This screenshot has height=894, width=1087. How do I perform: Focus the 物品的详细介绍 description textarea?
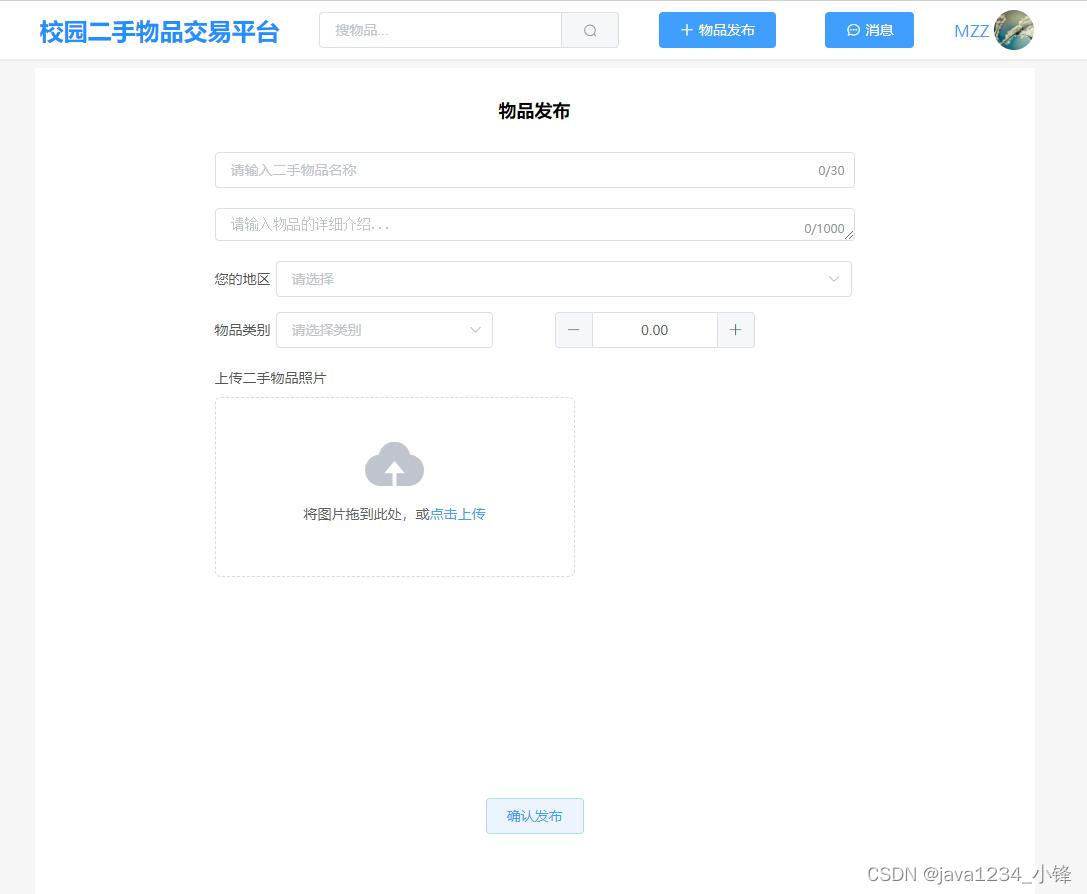pyautogui.click(x=534, y=225)
